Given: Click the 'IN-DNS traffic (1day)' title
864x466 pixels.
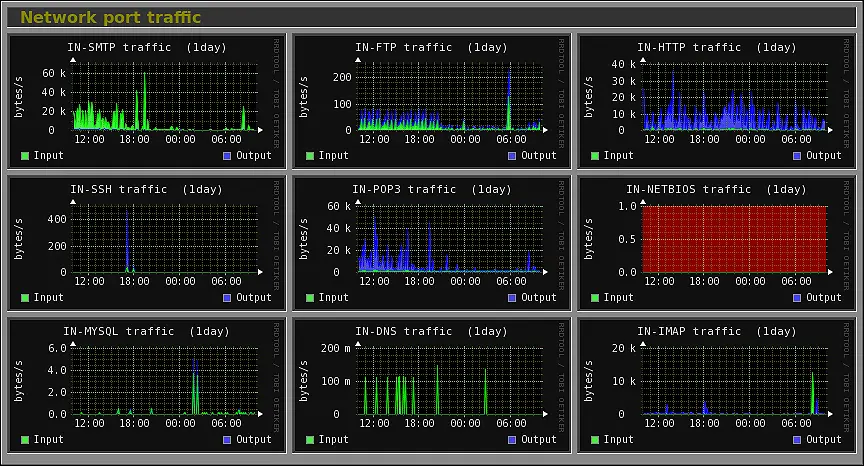Looking at the screenshot, I should [431, 332].
